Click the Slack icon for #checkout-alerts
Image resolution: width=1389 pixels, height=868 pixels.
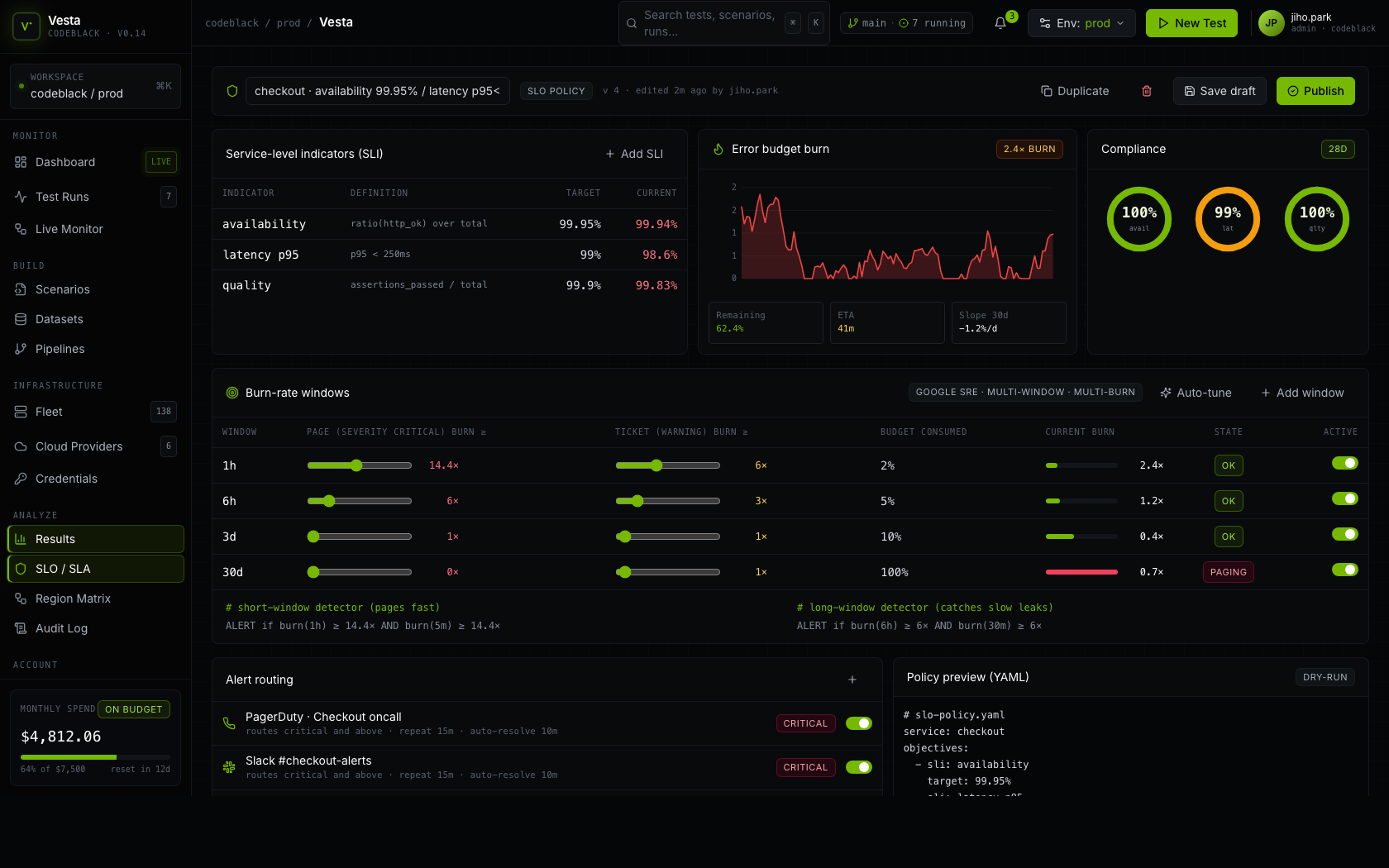pos(229,767)
